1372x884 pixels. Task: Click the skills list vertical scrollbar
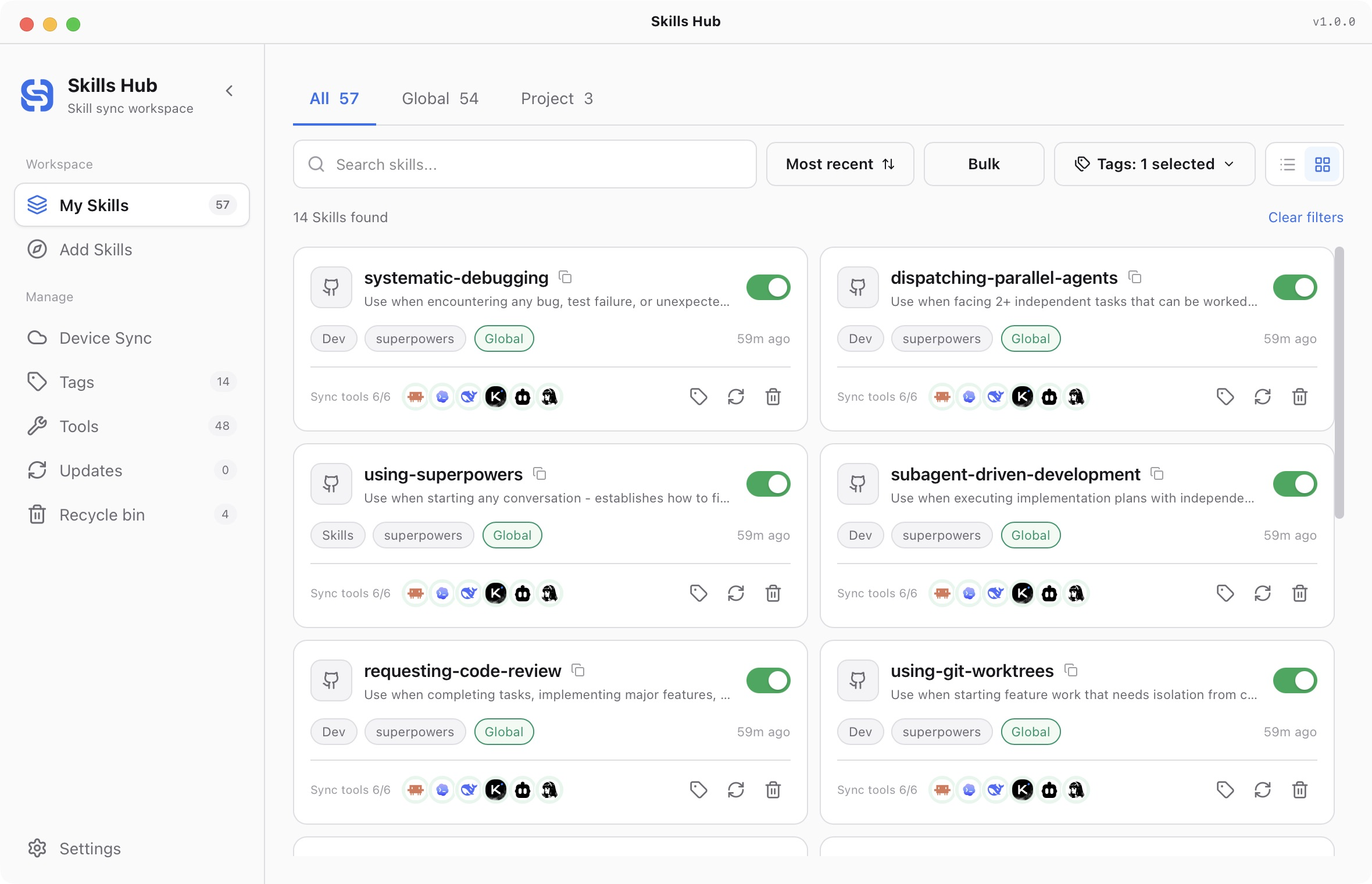coord(1339,383)
